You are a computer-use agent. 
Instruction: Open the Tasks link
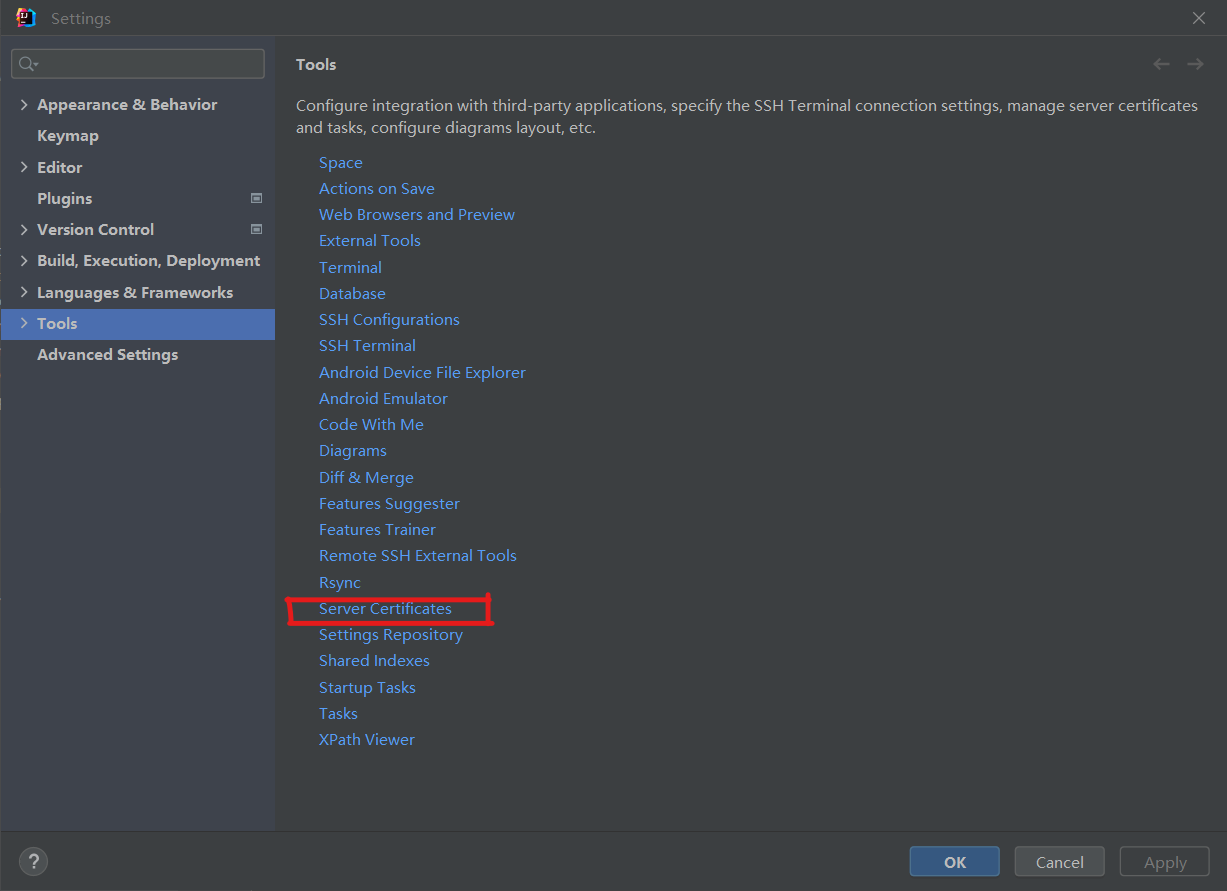coord(338,714)
